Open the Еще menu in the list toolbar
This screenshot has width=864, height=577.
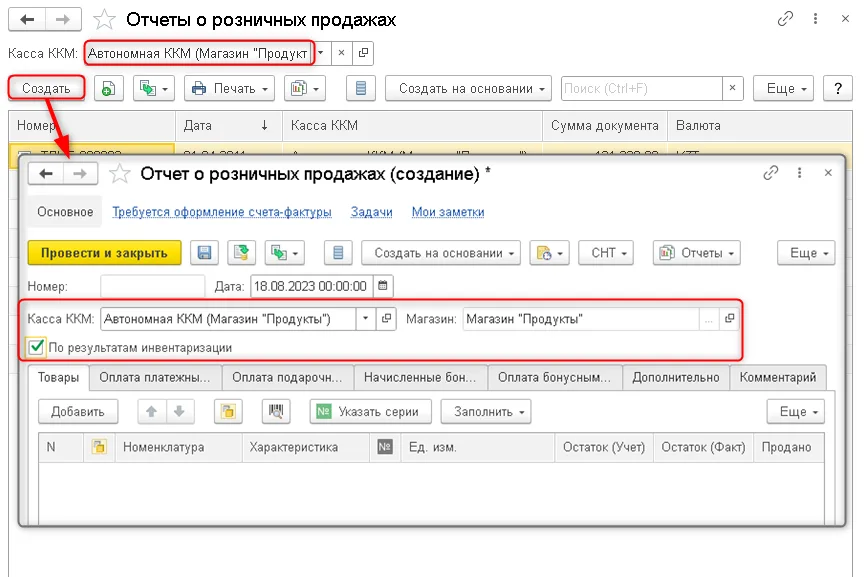click(783, 88)
